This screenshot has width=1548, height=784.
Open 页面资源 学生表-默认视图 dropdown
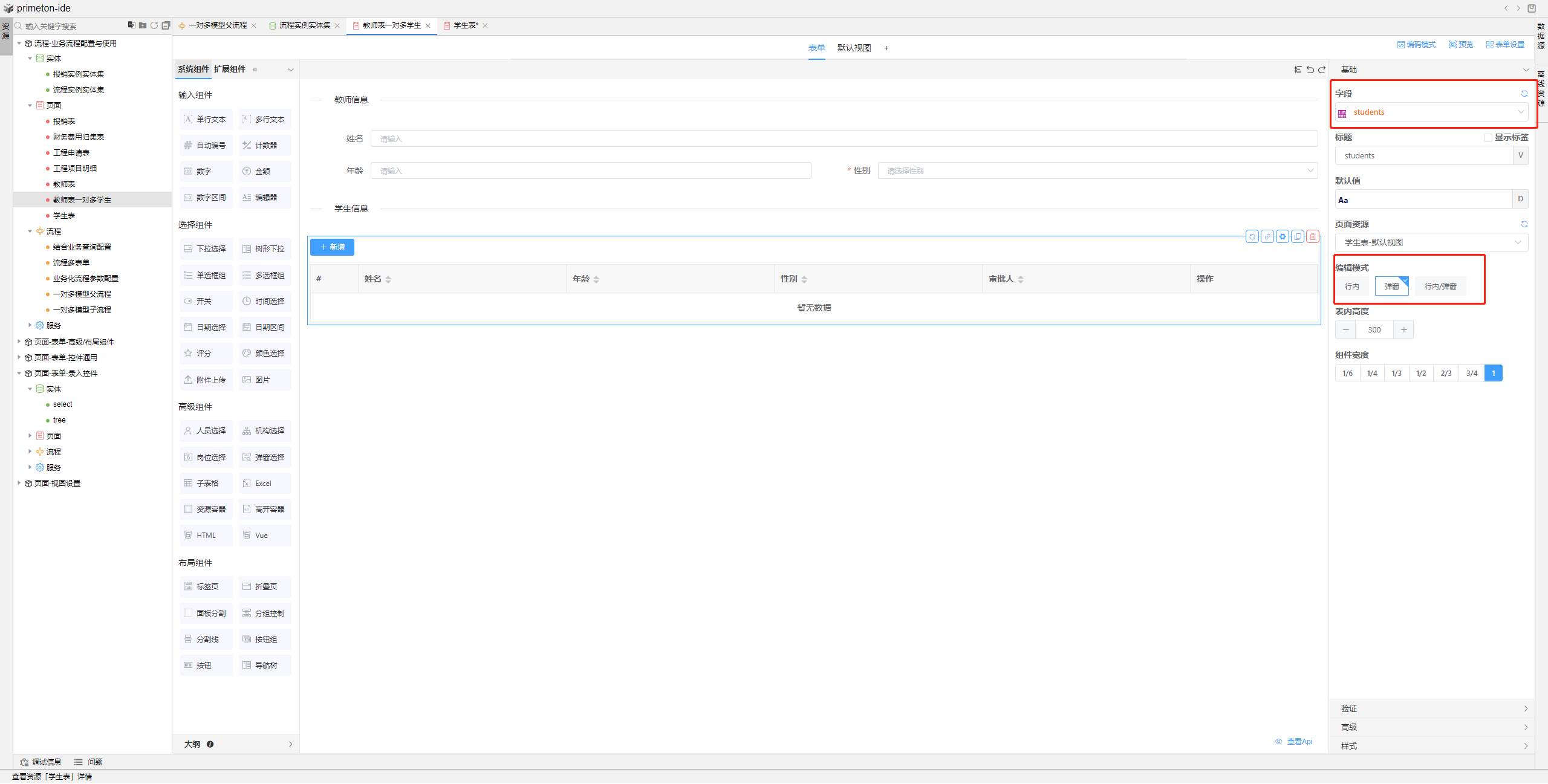pyautogui.click(x=1431, y=243)
